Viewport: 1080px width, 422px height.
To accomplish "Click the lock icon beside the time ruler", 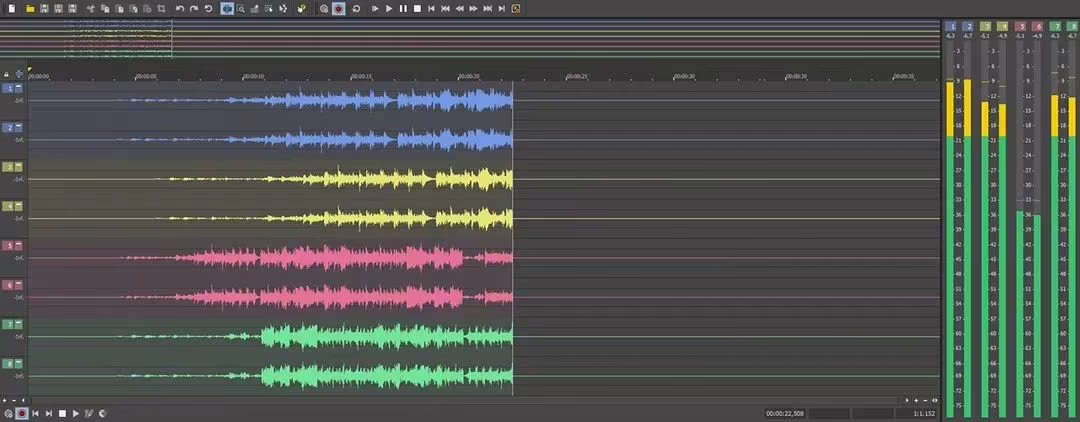I will 7,74.
